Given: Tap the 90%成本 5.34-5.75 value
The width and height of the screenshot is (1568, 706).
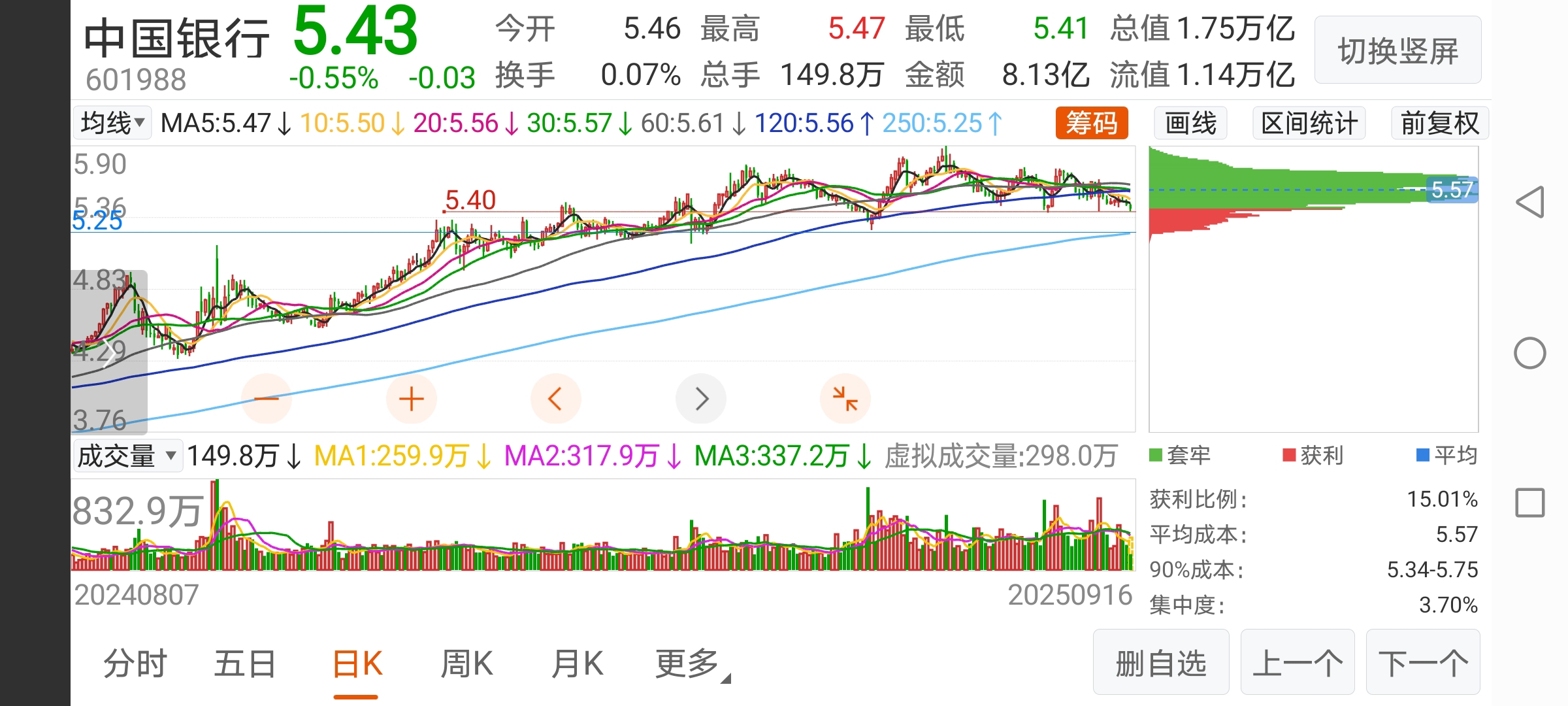Looking at the screenshot, I should (x=1432, y=570).
